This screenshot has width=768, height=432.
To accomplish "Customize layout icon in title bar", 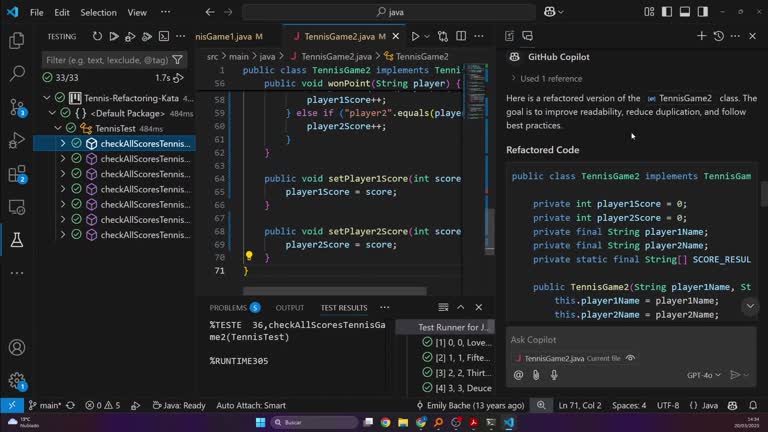I will pos(649,12).
